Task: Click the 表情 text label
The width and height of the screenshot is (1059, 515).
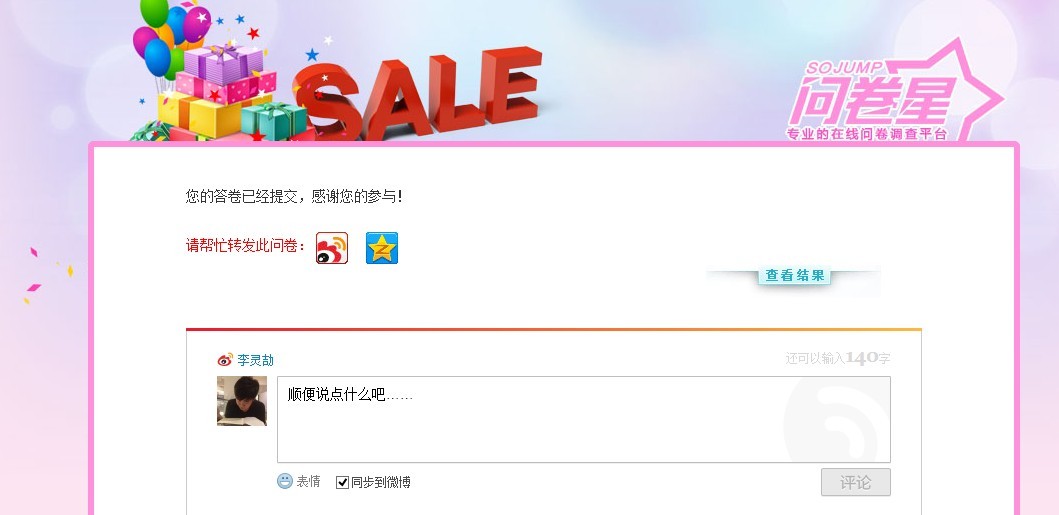Action: point(309,481)
